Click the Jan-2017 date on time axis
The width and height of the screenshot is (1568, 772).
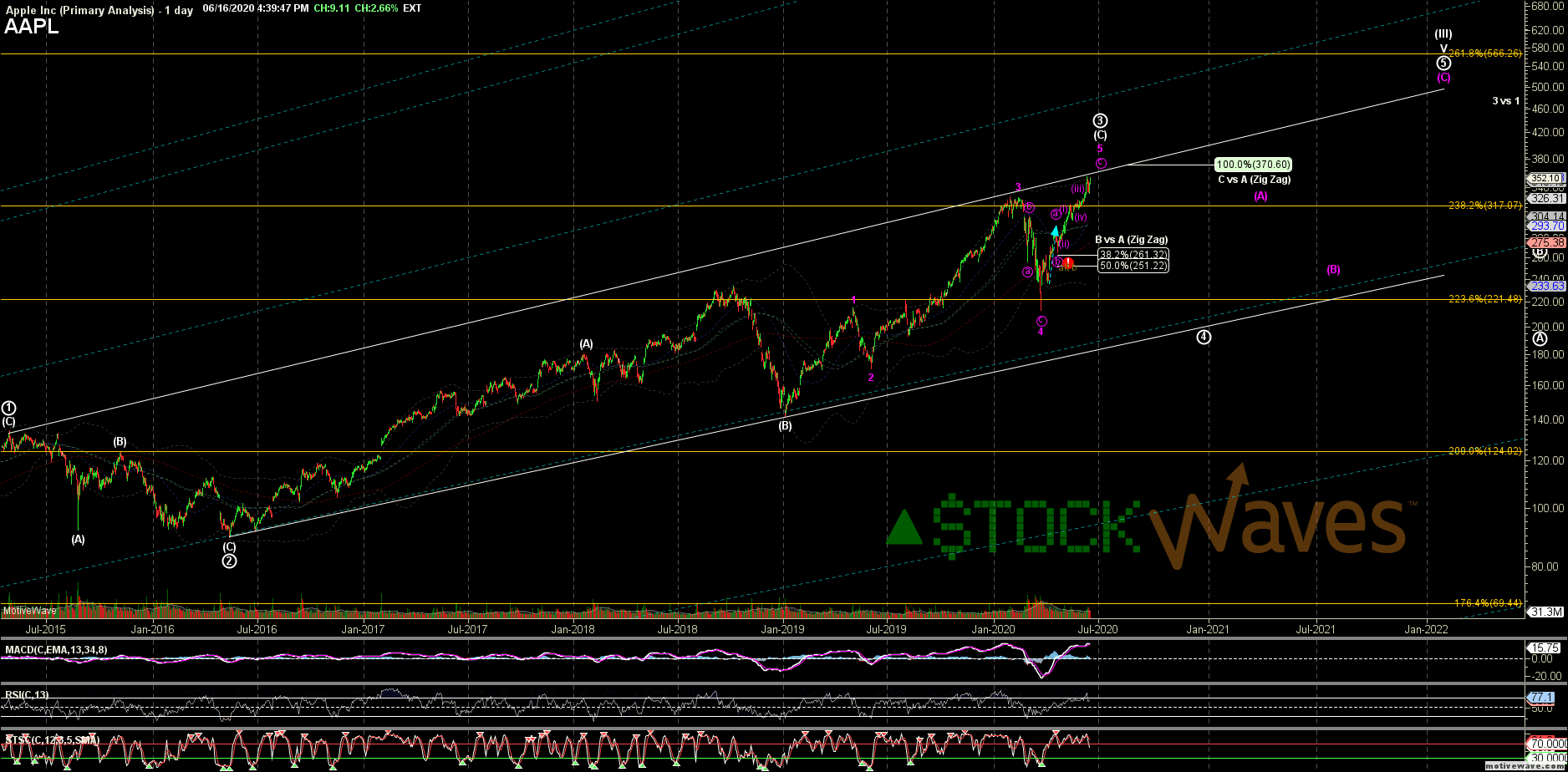click(x=362, y=628)
